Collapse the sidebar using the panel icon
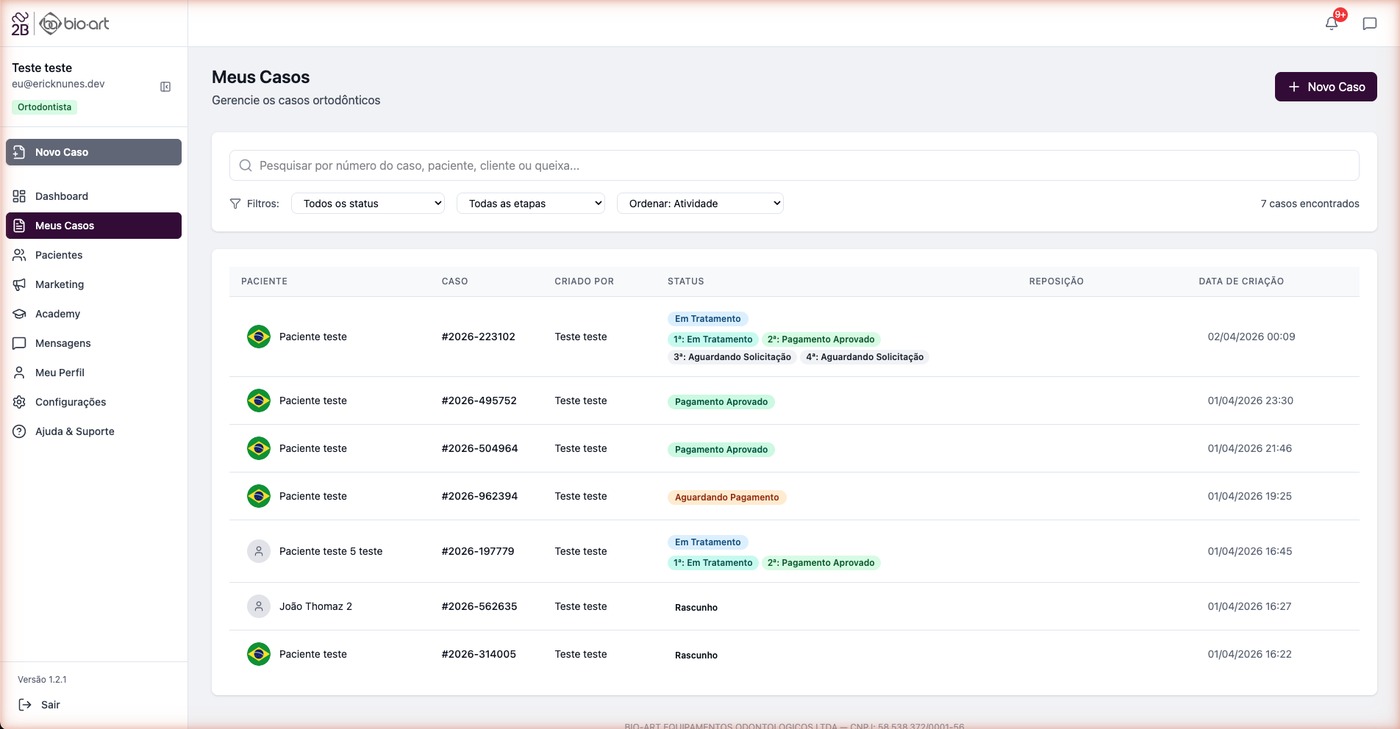The height and width of the screenshot is (729, 1400). click(x=166, y=87)
